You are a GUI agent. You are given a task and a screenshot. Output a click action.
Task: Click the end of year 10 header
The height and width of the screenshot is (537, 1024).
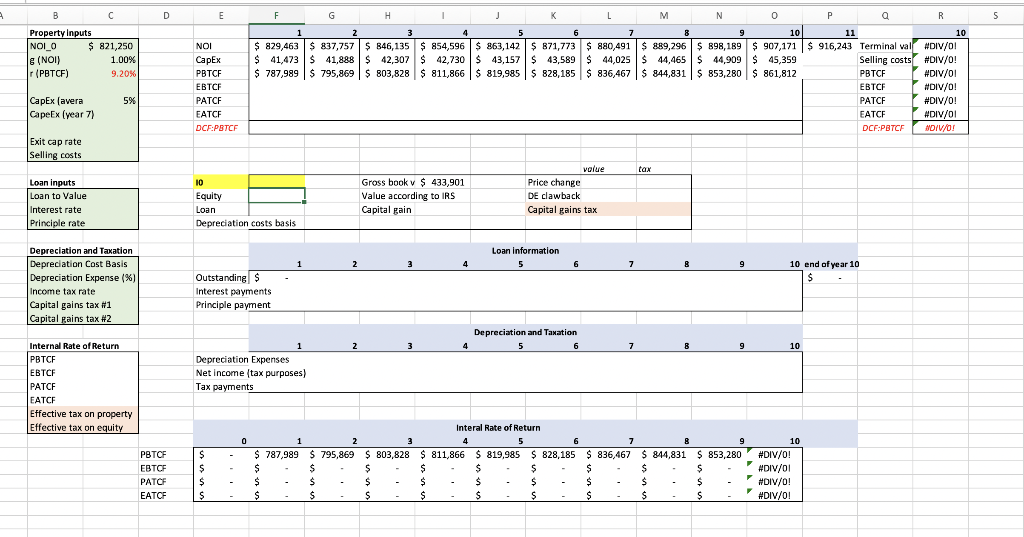point(831,264)
